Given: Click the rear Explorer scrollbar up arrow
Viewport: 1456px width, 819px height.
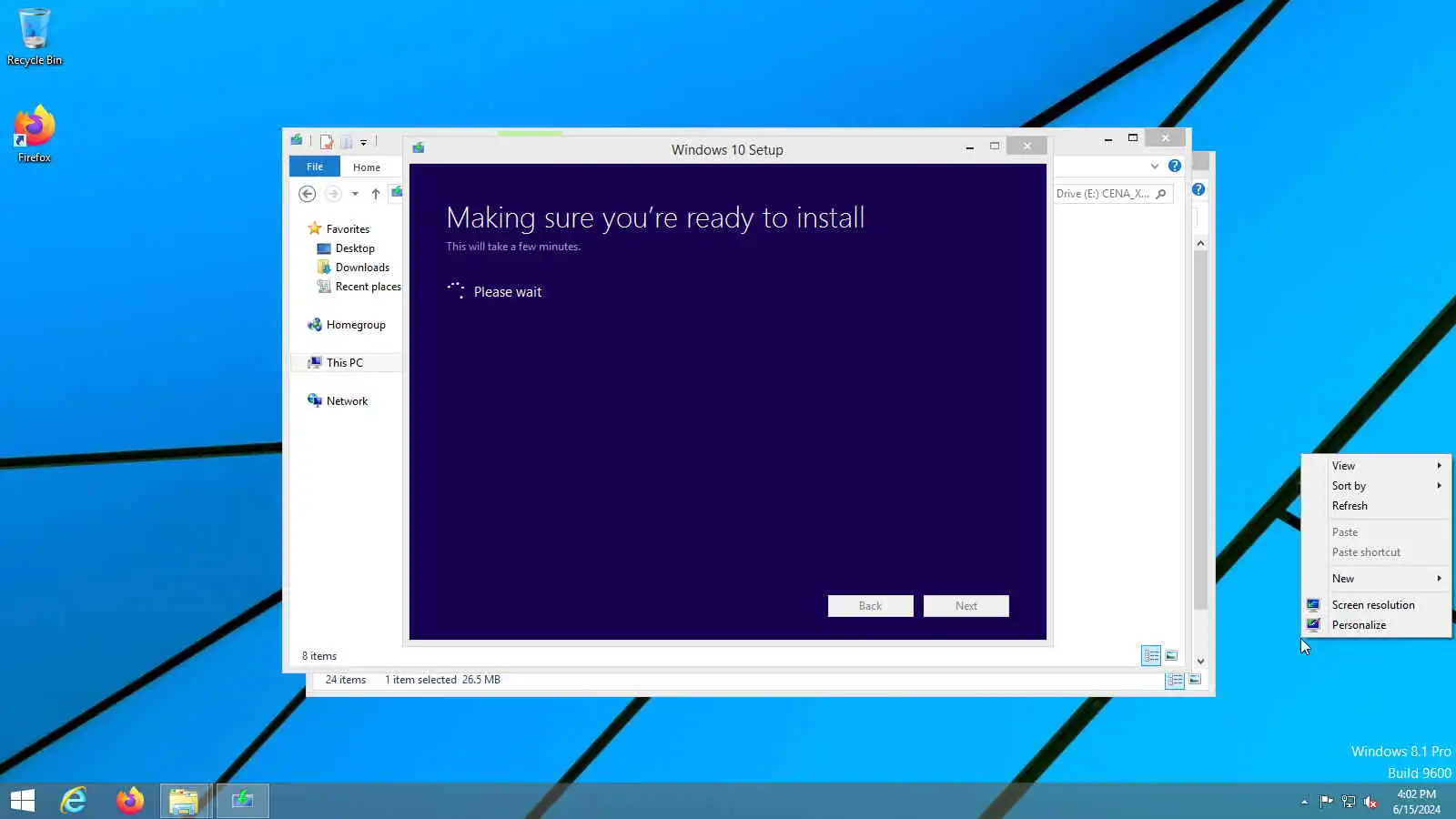Looking at the screenshot, I should (x=1200, y=243).
